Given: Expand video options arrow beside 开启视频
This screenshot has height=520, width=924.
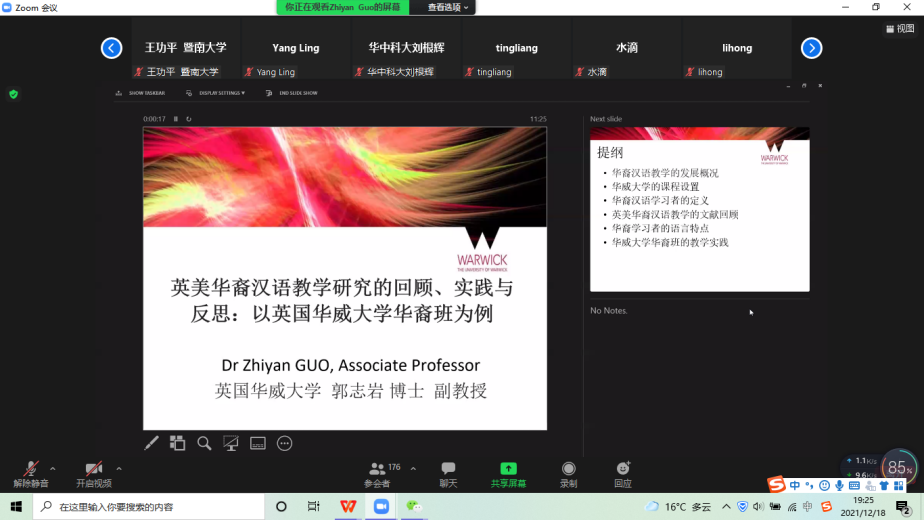Looking at the screenshot, I should 119,468.
